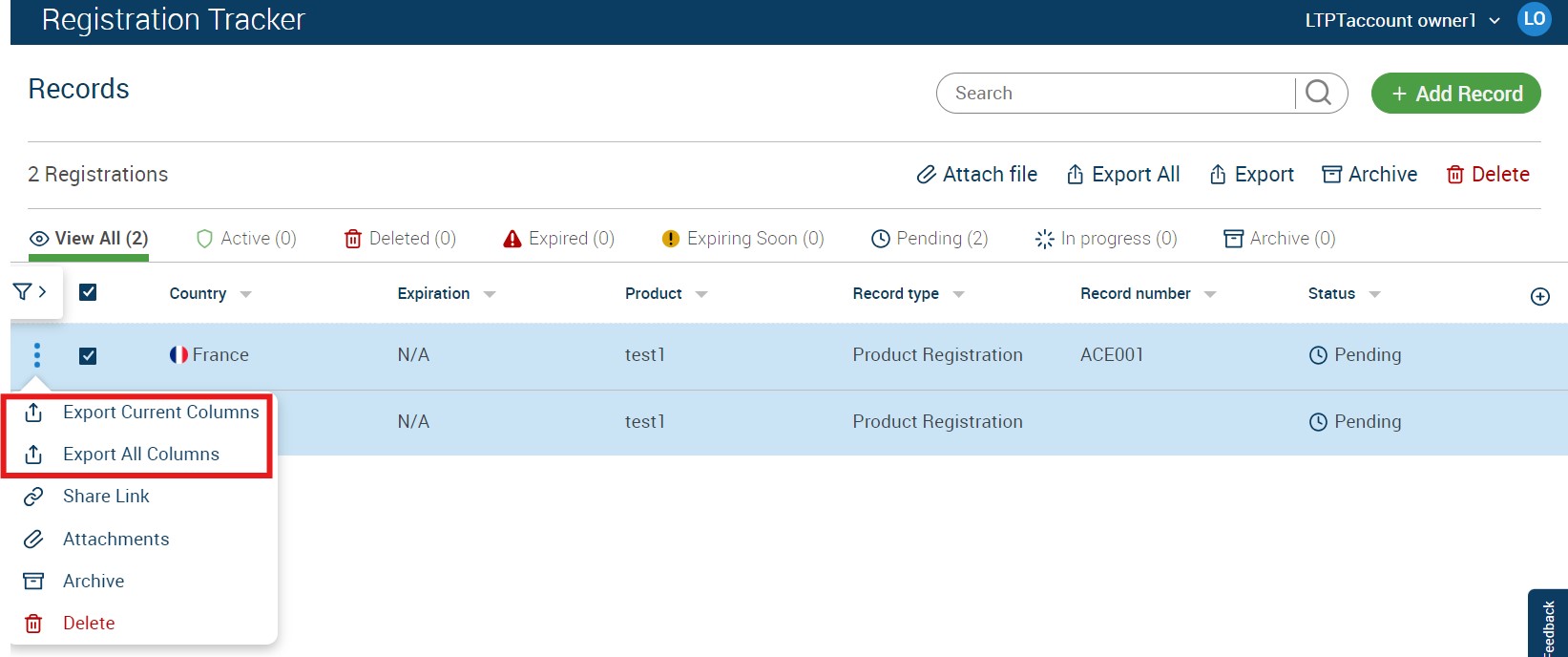
Task: Click Product Registration in the ACE001 row
Action: (937, 355)
